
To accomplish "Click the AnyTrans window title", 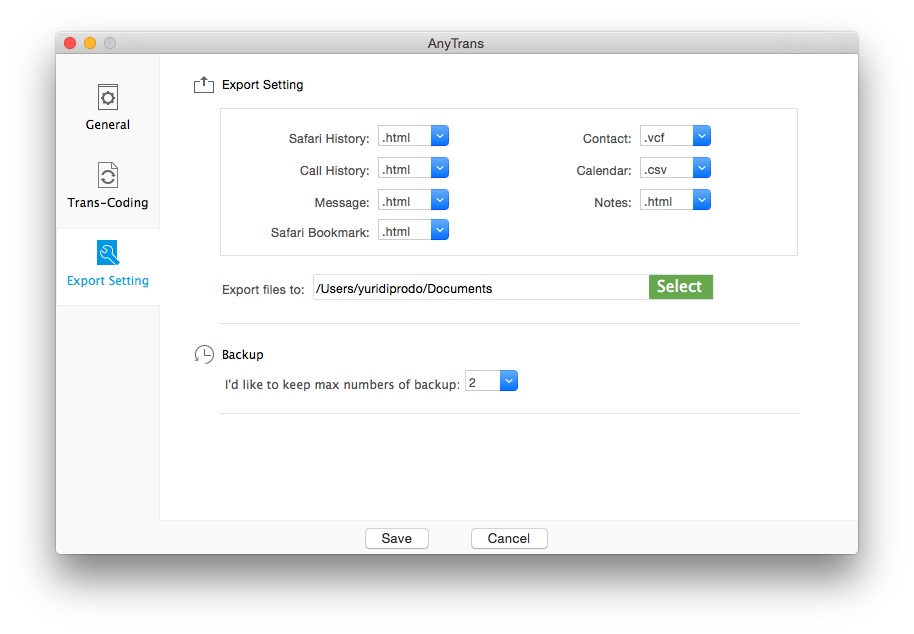I will pos(456,43).
